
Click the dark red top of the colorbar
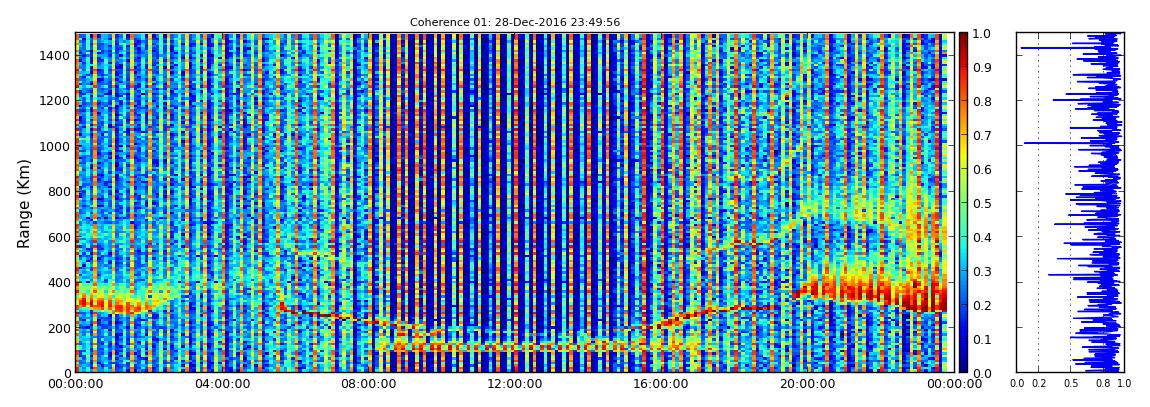pyautogui.click(x=963, y=40)
